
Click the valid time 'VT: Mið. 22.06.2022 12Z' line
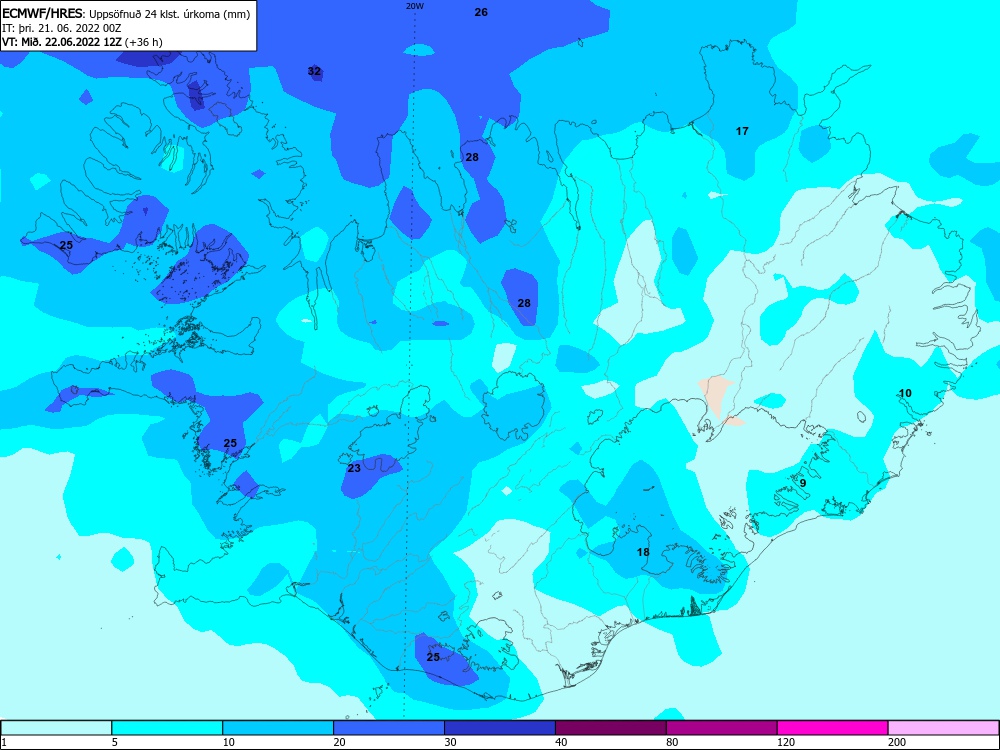coord(62,42)
